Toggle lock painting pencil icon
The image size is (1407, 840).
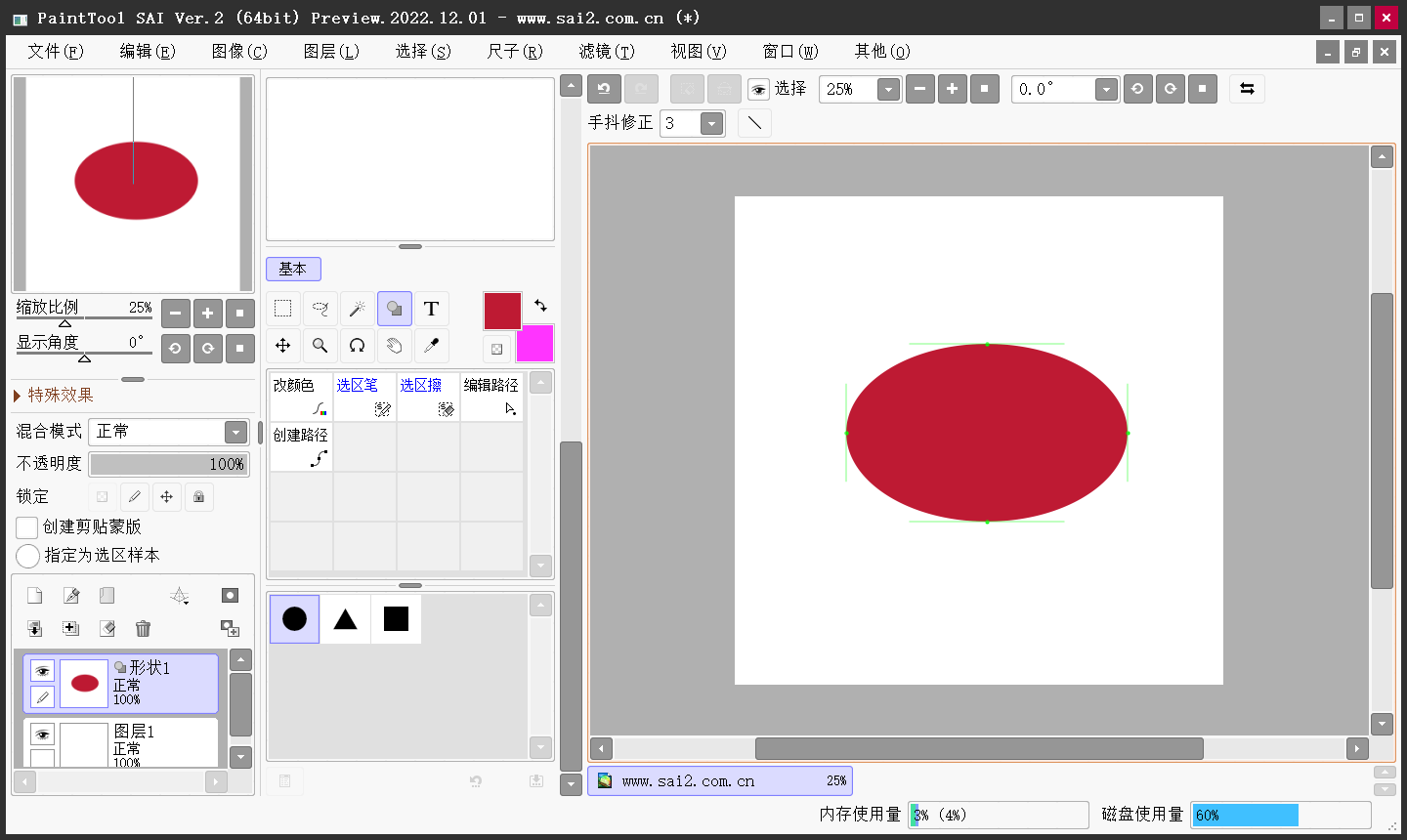[135, 497]
